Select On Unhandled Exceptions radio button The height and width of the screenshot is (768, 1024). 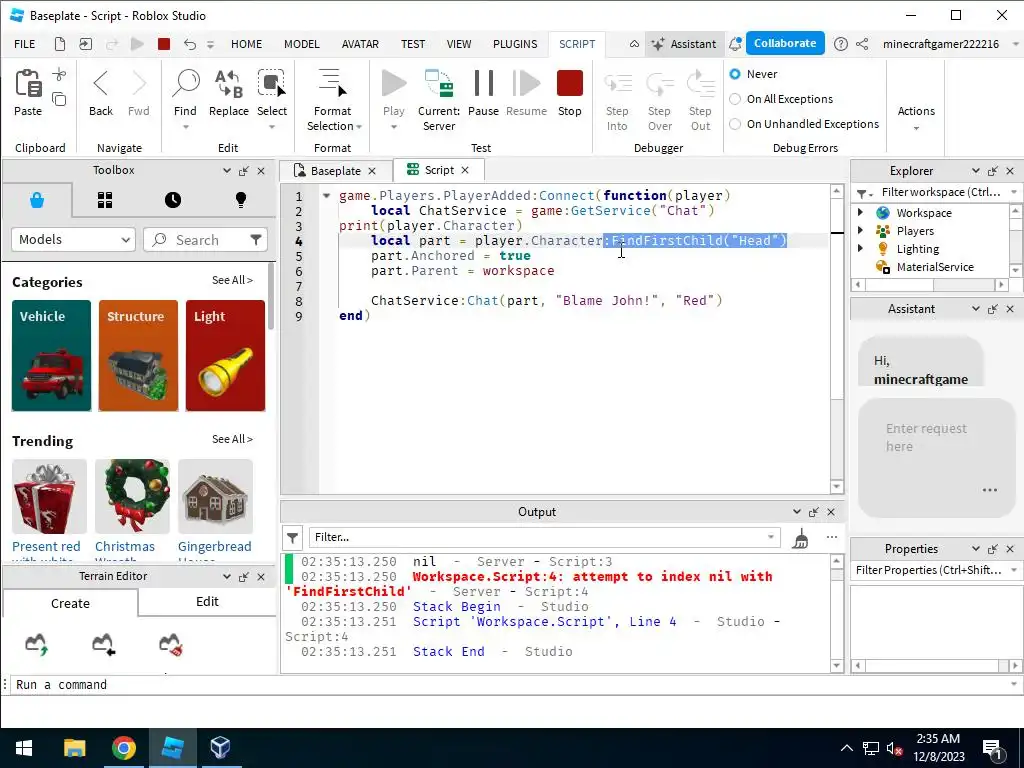click(735, 123)
